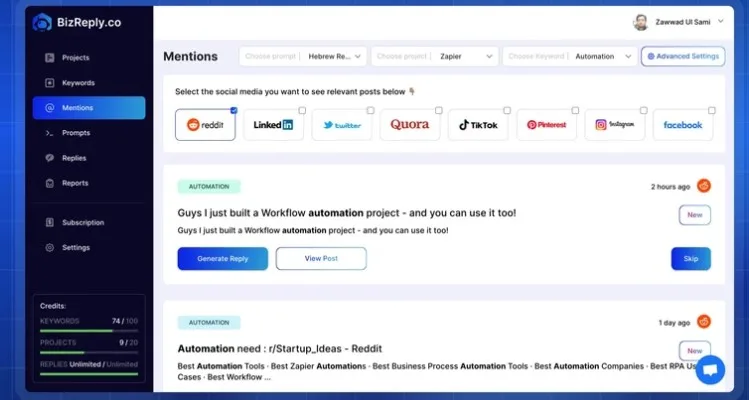Click the Mentions @ icon
Screen dimensions: 749x400
(x=50, y=108)
